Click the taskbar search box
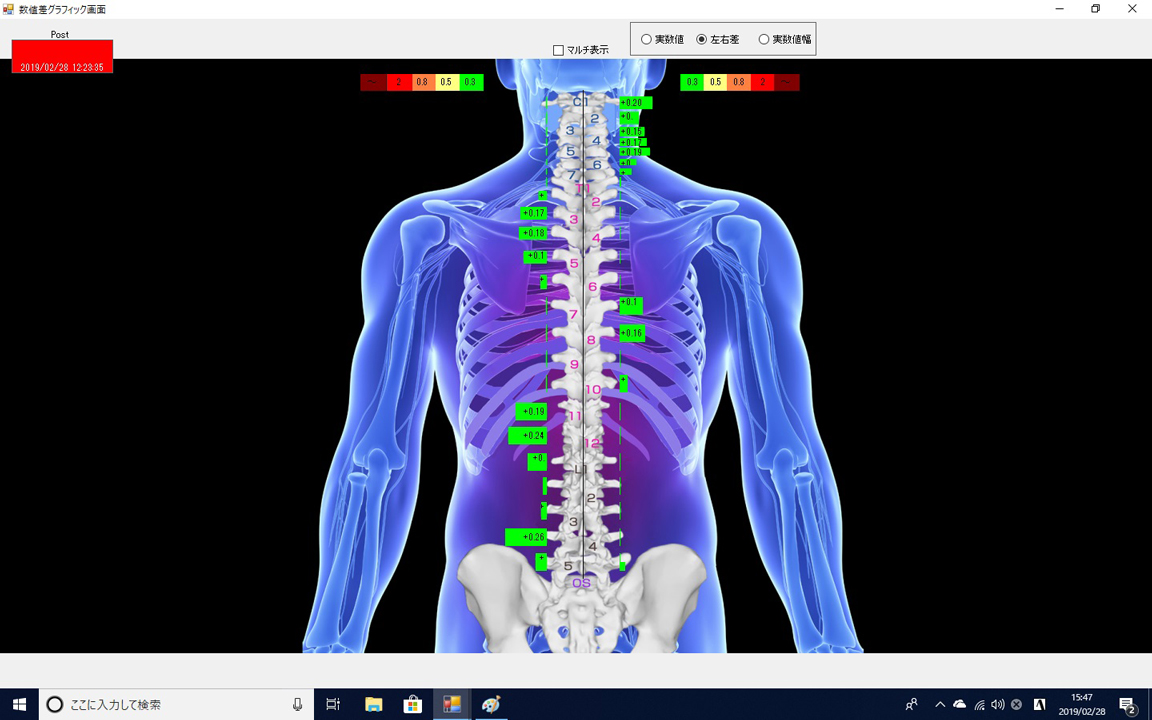This screenshot has height=720, width=1152. (x=176, y=705)
